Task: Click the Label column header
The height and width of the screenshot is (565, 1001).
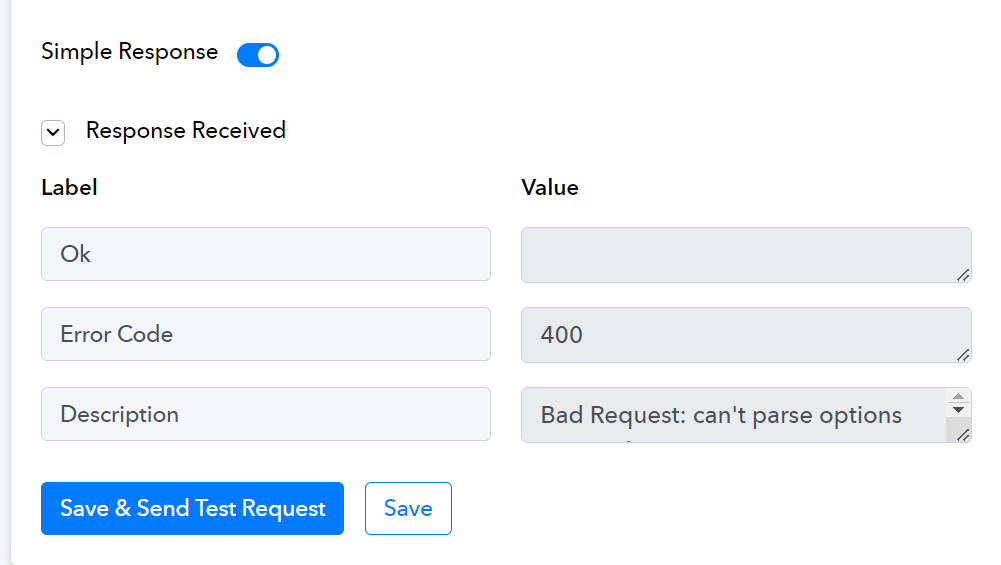Action: click(x=70, y=188)
